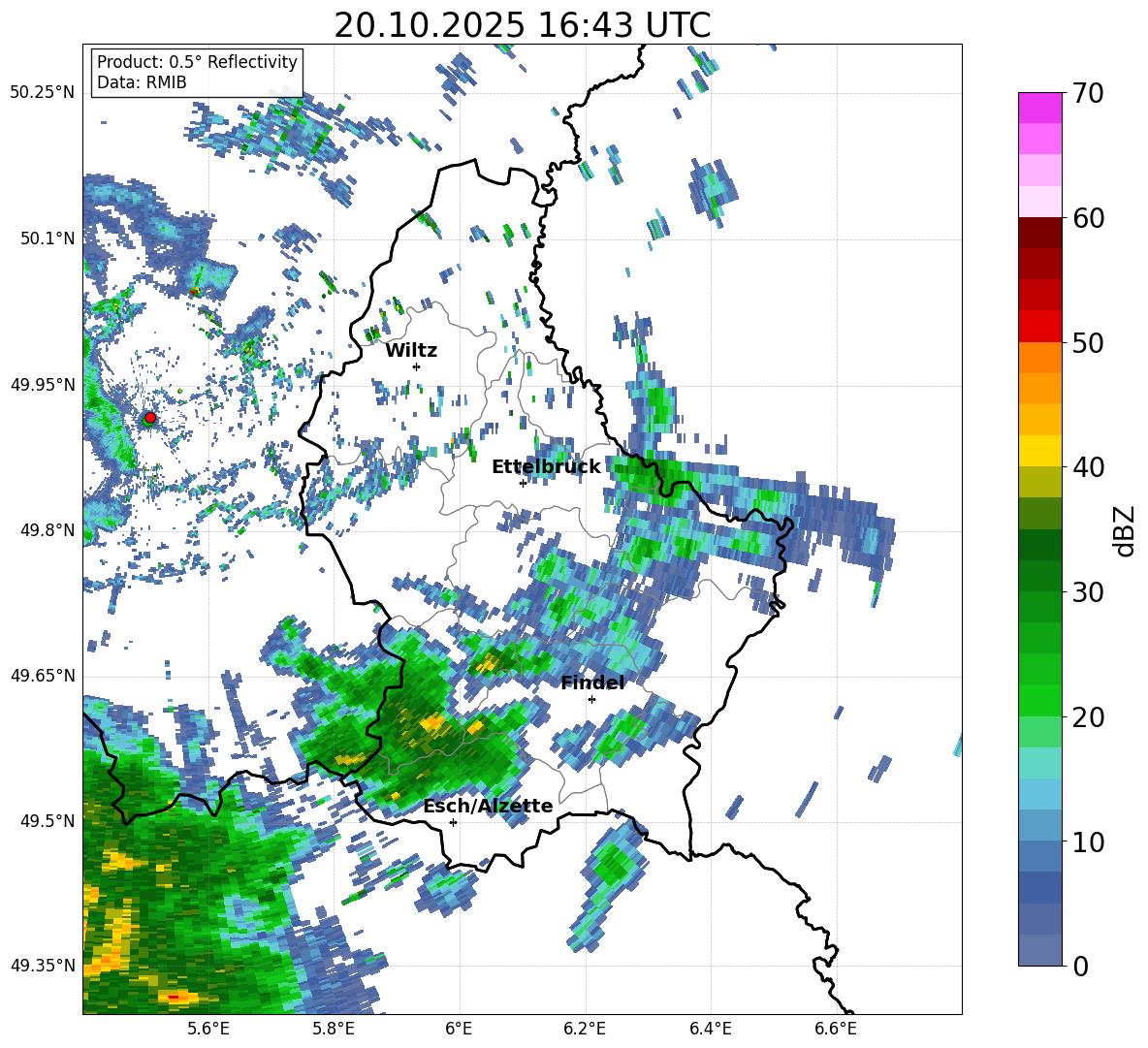Image resolution: width=1148 pixels, height=1048 pixels.
Task: Click the 5.8°E longitude label
Action: (x=334, y=1029)
